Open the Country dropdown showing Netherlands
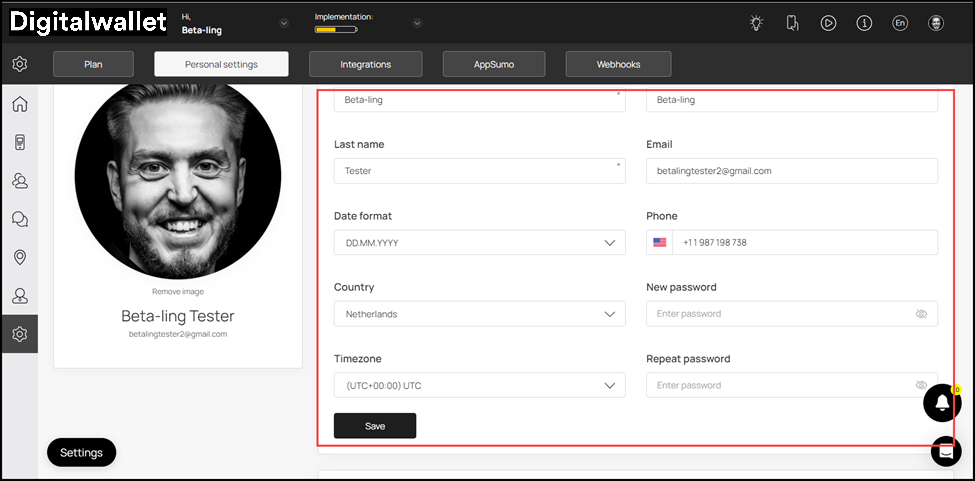Screen dimensions: 975x481 coord(479,314)
